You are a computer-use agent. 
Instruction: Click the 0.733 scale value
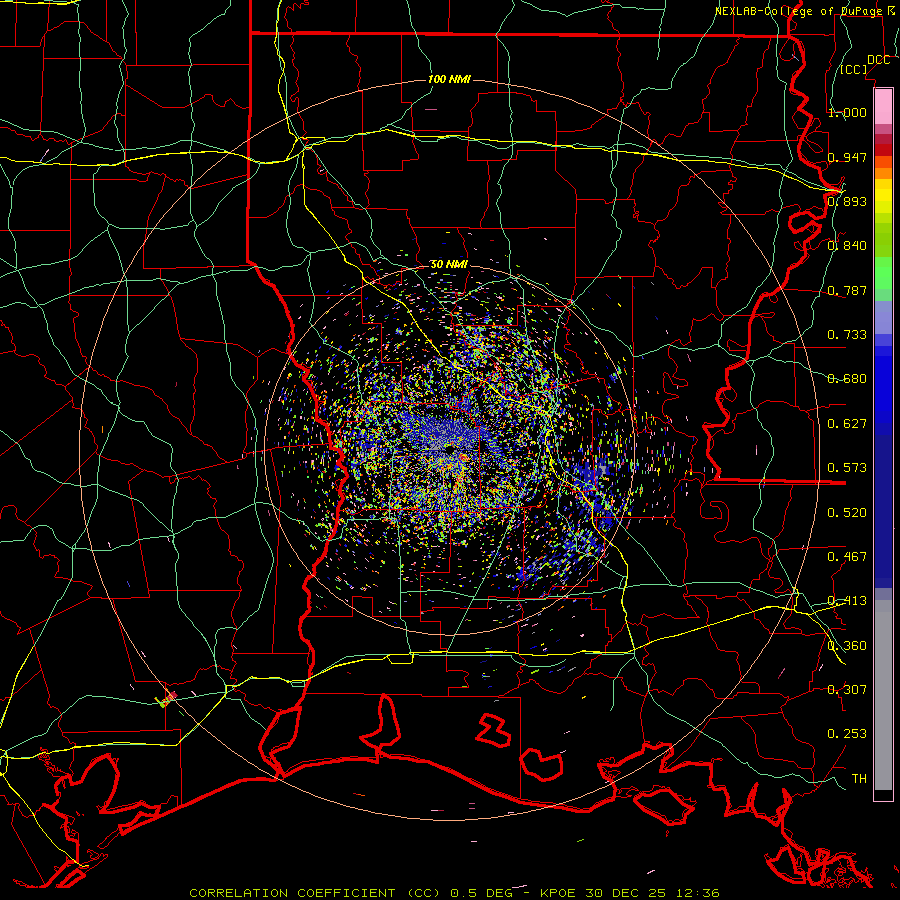(847, 335)
